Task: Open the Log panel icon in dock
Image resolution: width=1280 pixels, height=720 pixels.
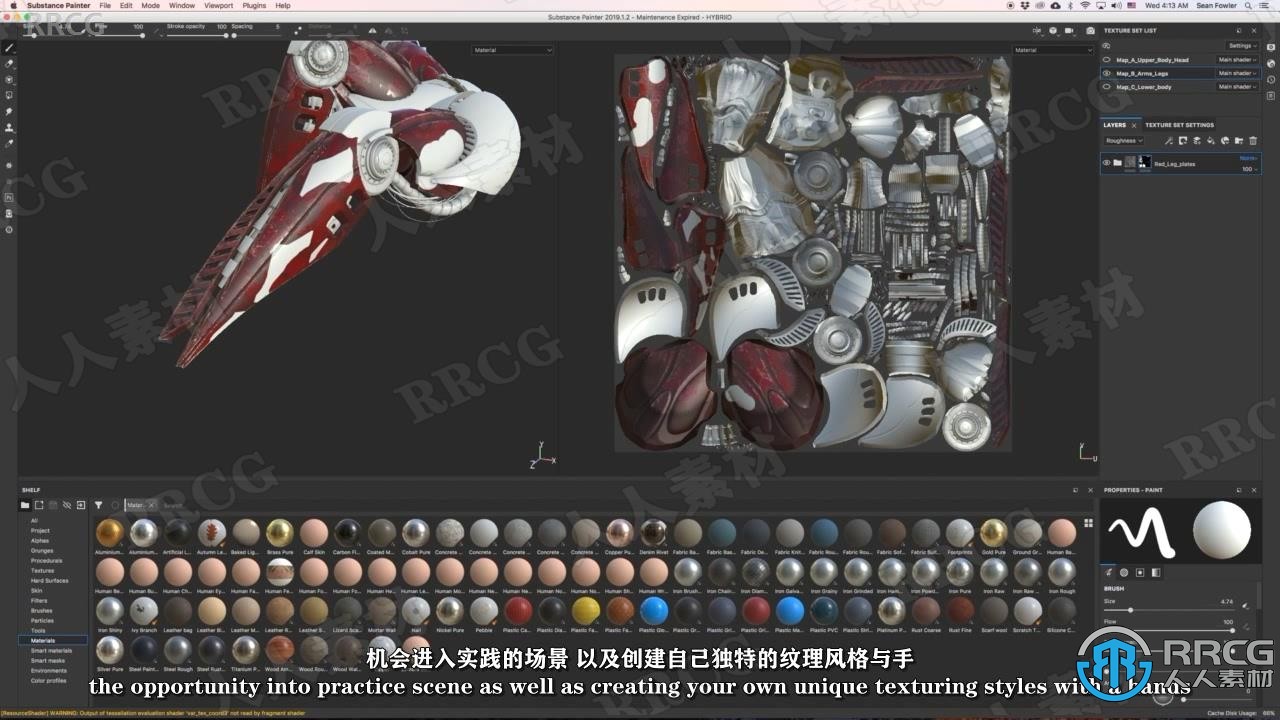Action: pyautogui.click(x=1270, y=96)
